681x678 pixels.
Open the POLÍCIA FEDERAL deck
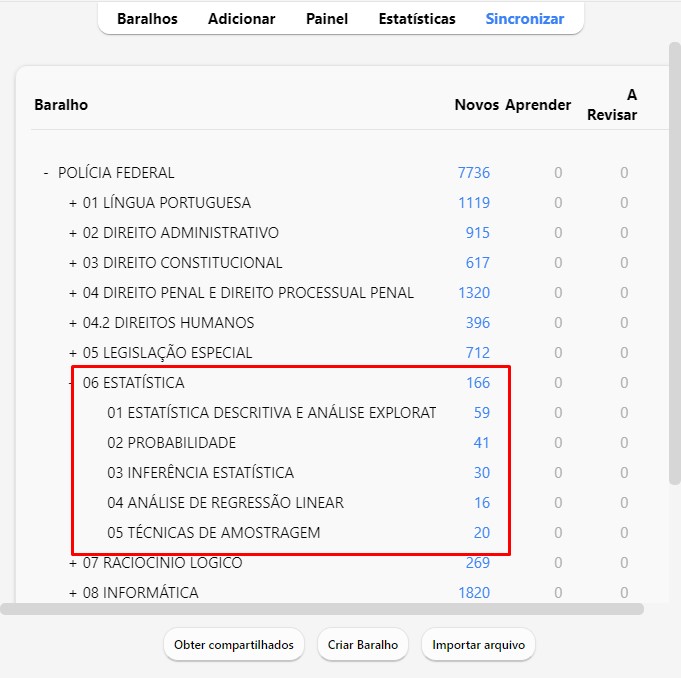click(x=116, y=173)
